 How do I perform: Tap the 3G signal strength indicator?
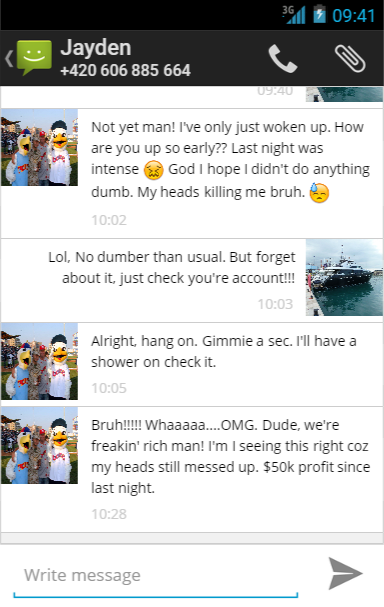pyautogui.click(x=294, y=15)
